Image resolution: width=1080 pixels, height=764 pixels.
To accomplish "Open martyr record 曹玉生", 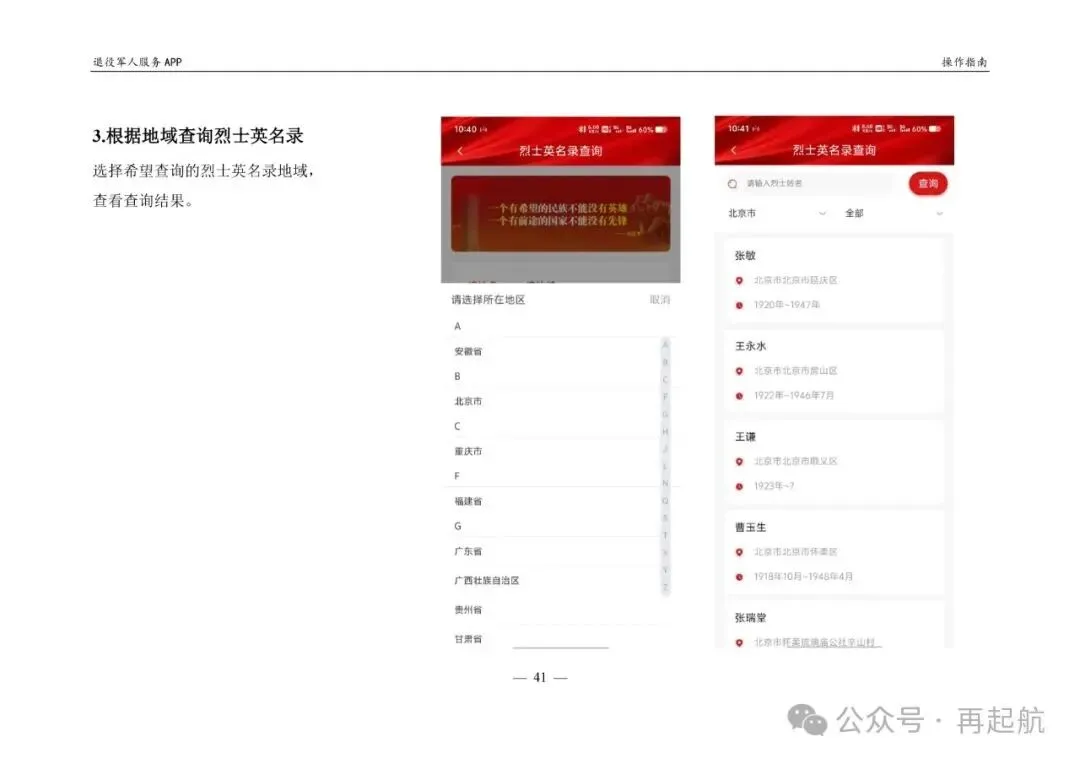I will [834, 552].
